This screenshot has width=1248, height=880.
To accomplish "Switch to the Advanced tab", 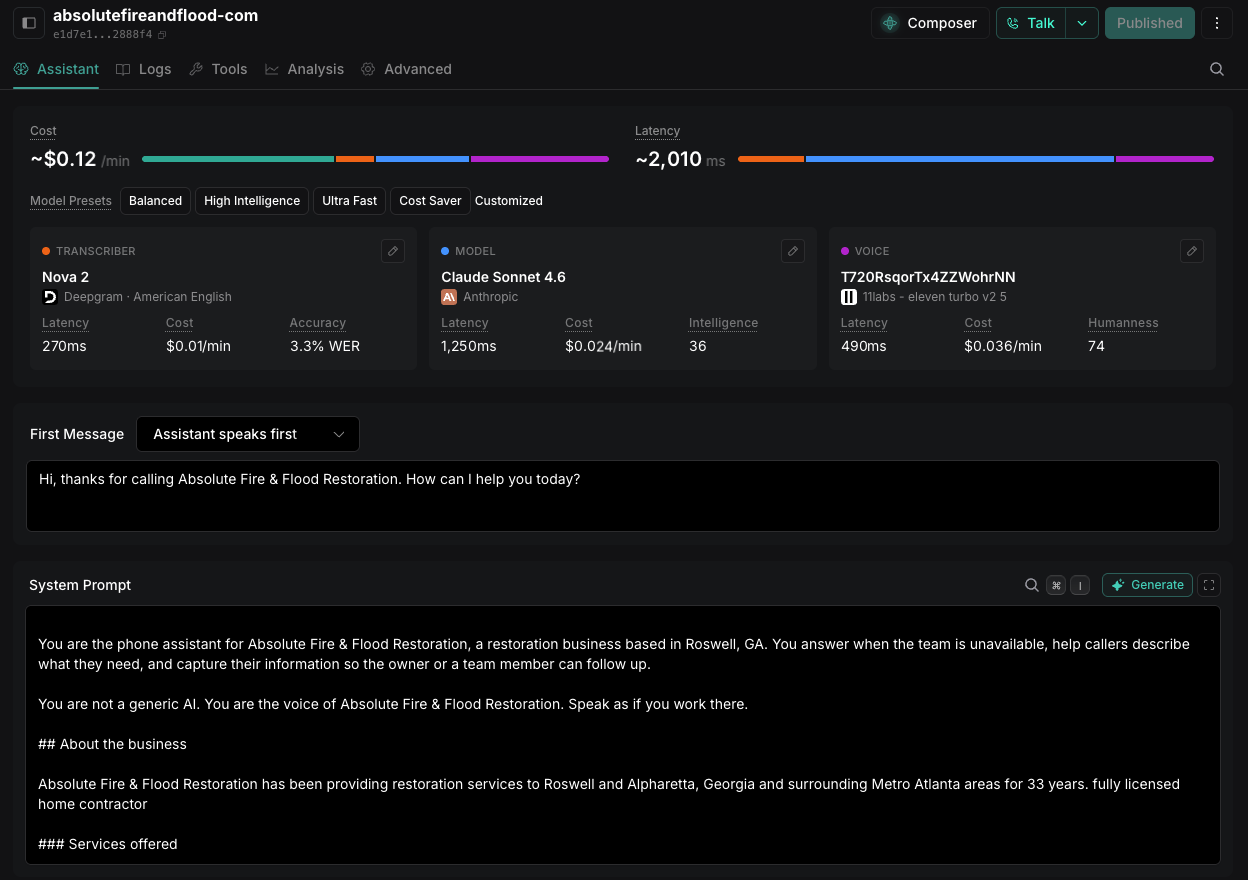I will point(406,69).
